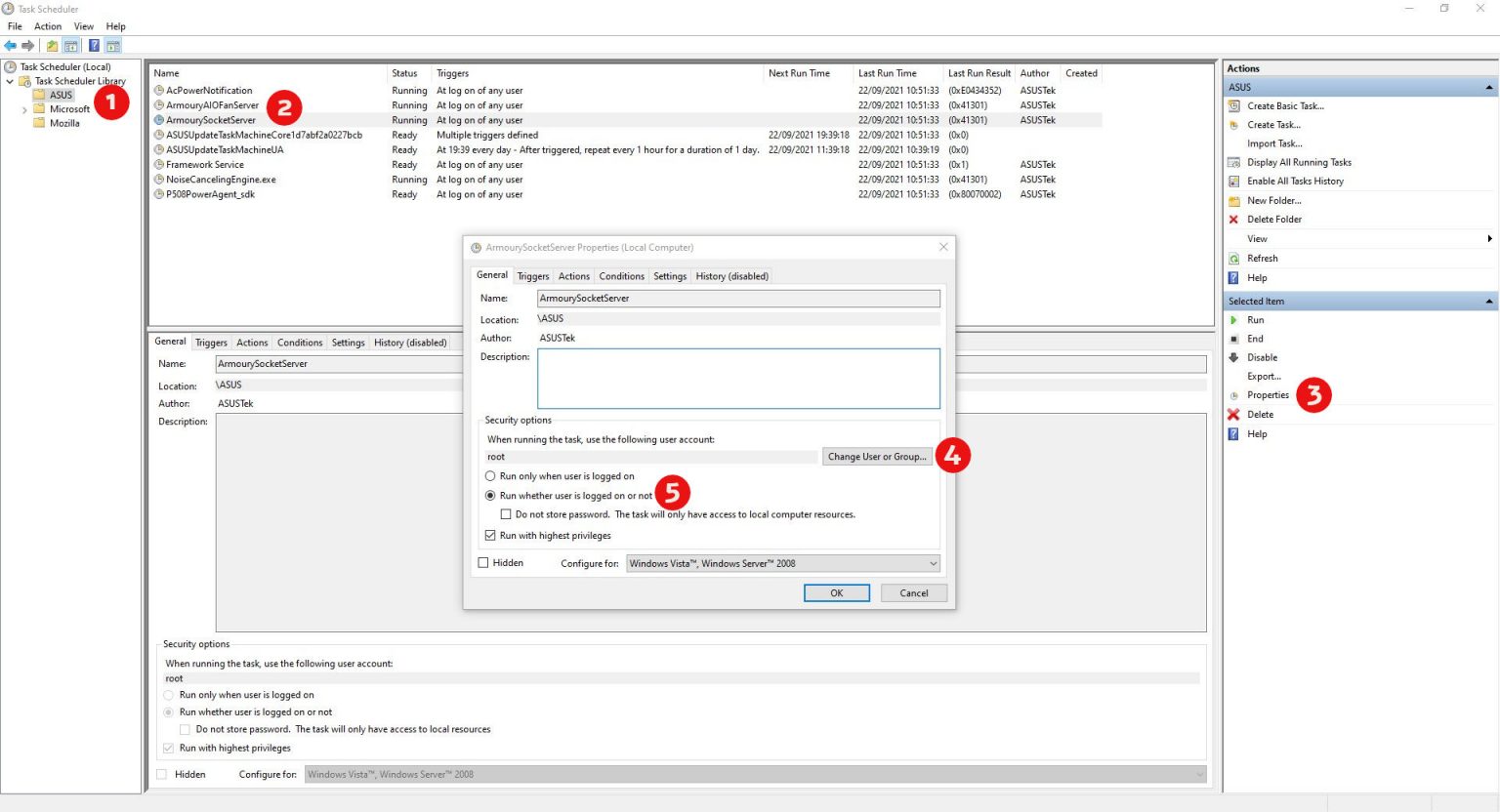This screenshot has height=812, width=1500.
Task: Click the Create Basic Task icon
Action: click(1233, 106)
